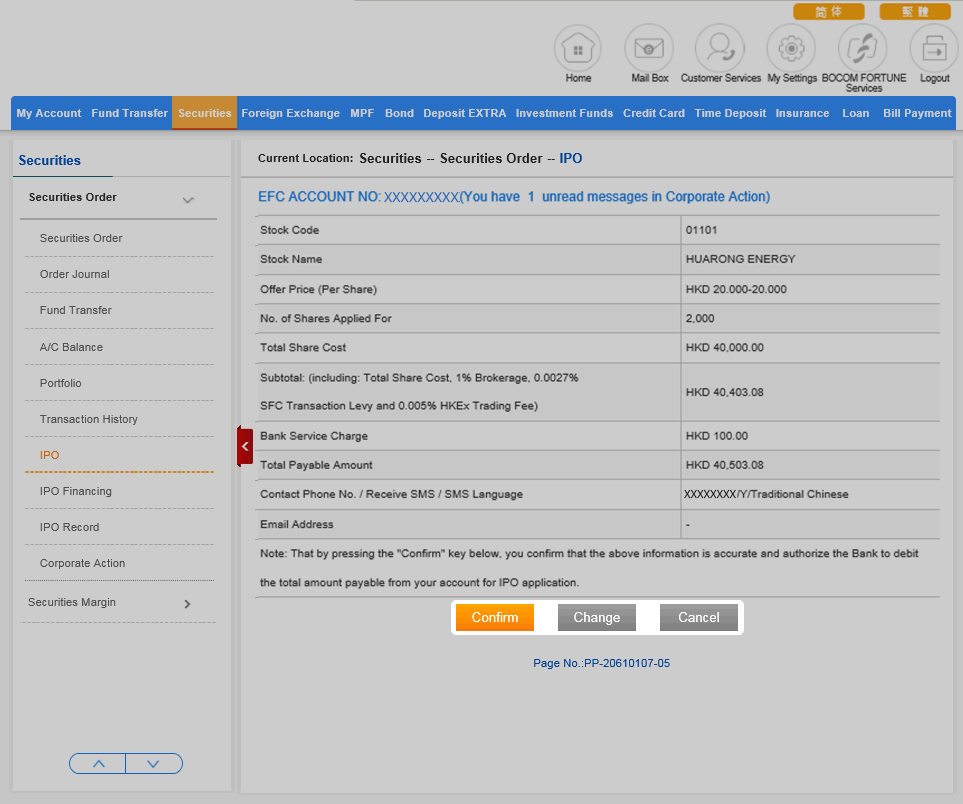Expand the Securities Margin section

click(187, 604)
